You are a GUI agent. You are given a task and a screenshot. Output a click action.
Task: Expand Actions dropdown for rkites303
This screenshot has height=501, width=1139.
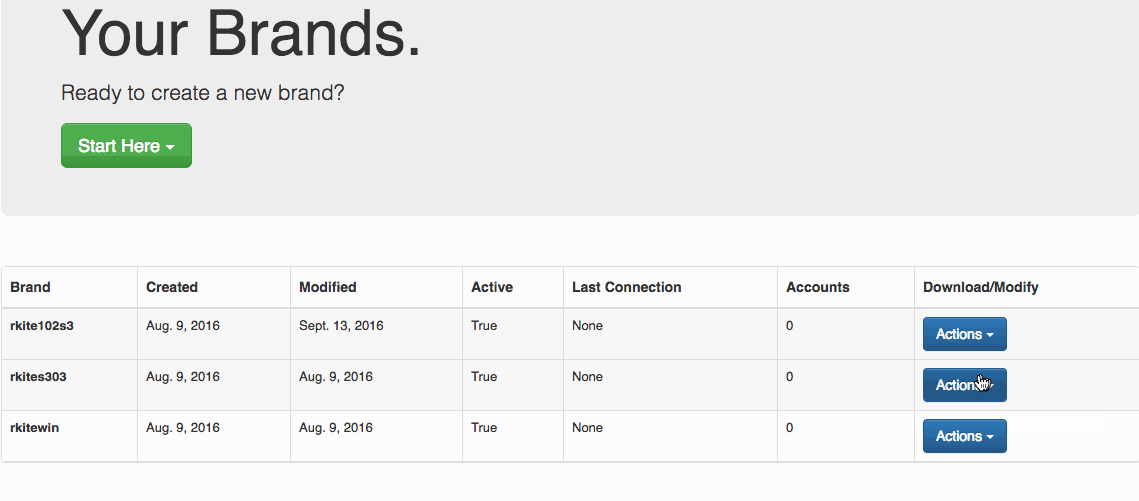[965, 385]
